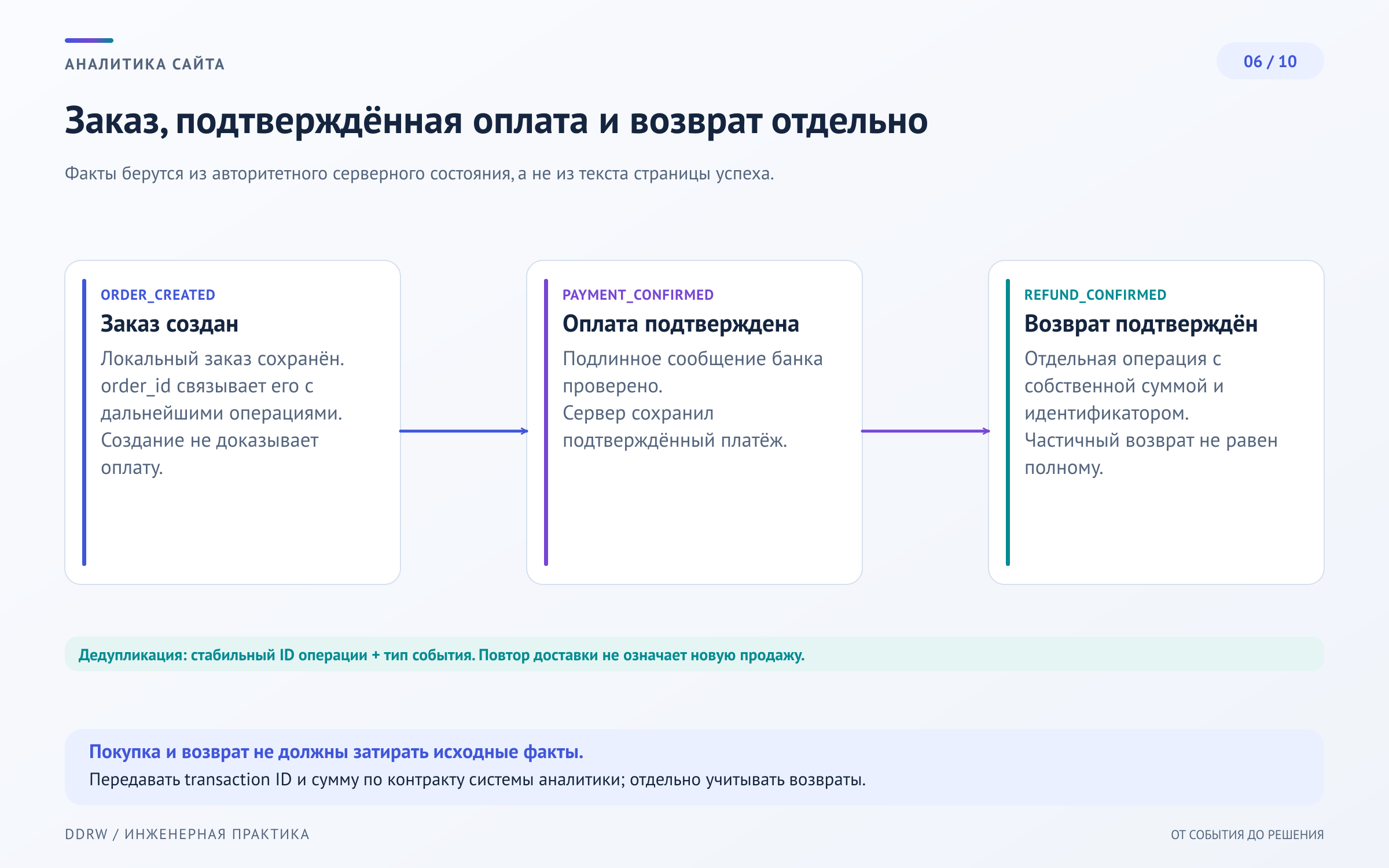The height and width of the screenshot is (868, 1389).
Task: Click the REFUND_CONFIRMED event label
Action: pyautogui.click(x=1095, y=295)
